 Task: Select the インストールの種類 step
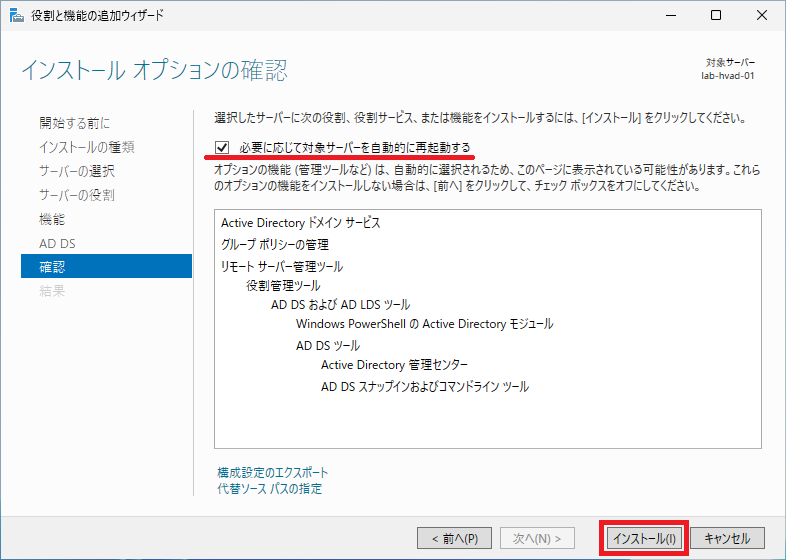87,147
